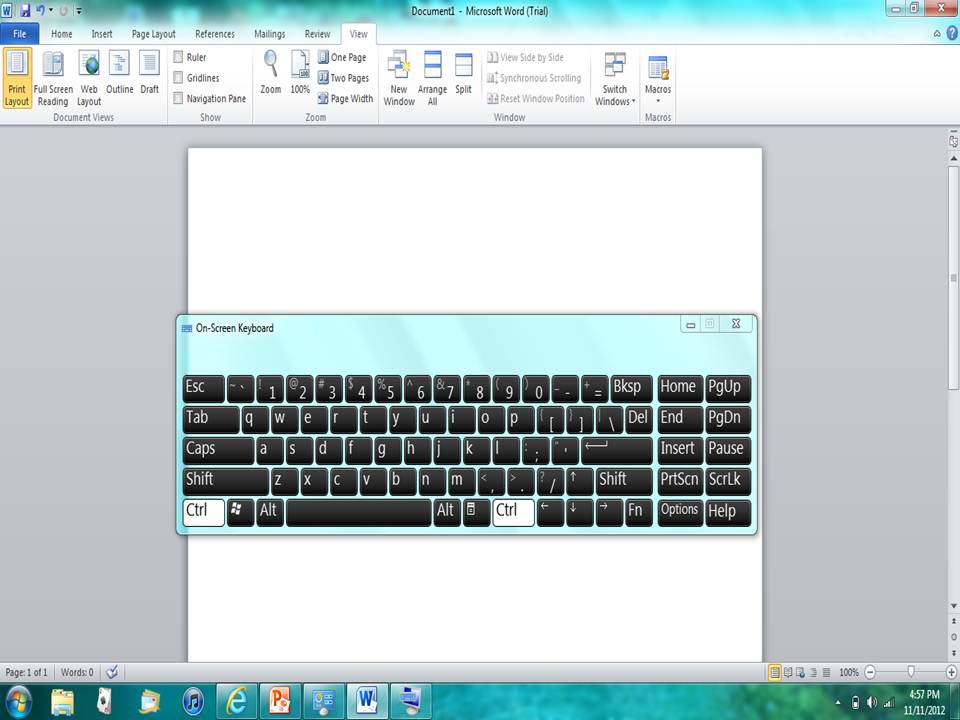The width and height of the screenshot is (960, 720).
Task: Select Print Layout view
Action: pos(17,78)
